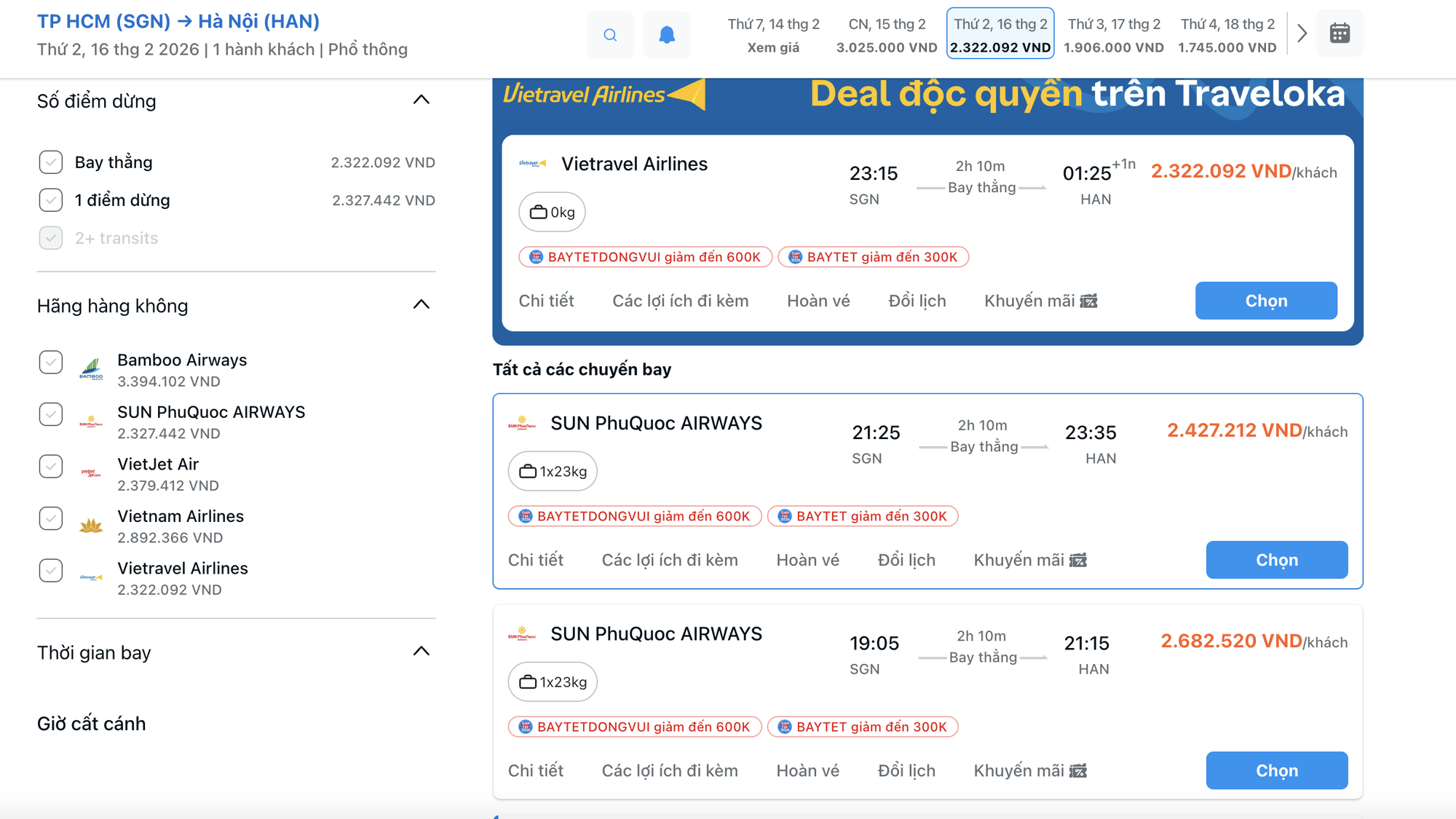
Task: Click the search magnifier icon
Action: tap(610, 35)
